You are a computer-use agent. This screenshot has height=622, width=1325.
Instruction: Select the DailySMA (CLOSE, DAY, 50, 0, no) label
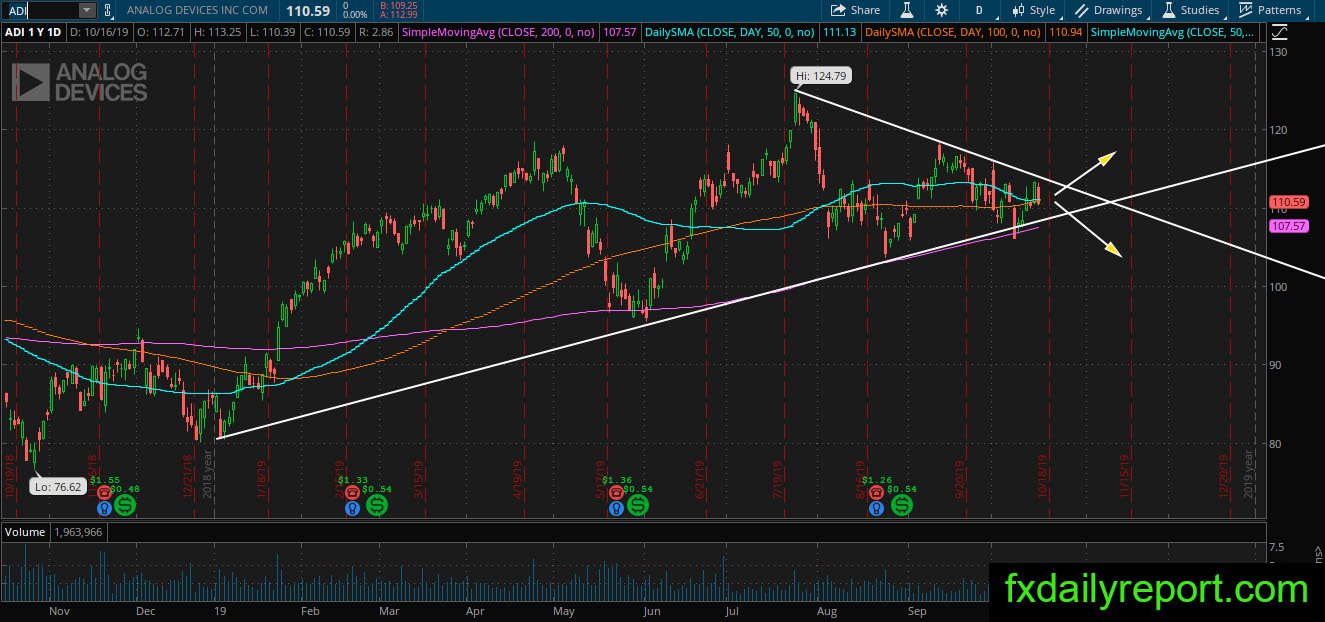coord(729,33)
